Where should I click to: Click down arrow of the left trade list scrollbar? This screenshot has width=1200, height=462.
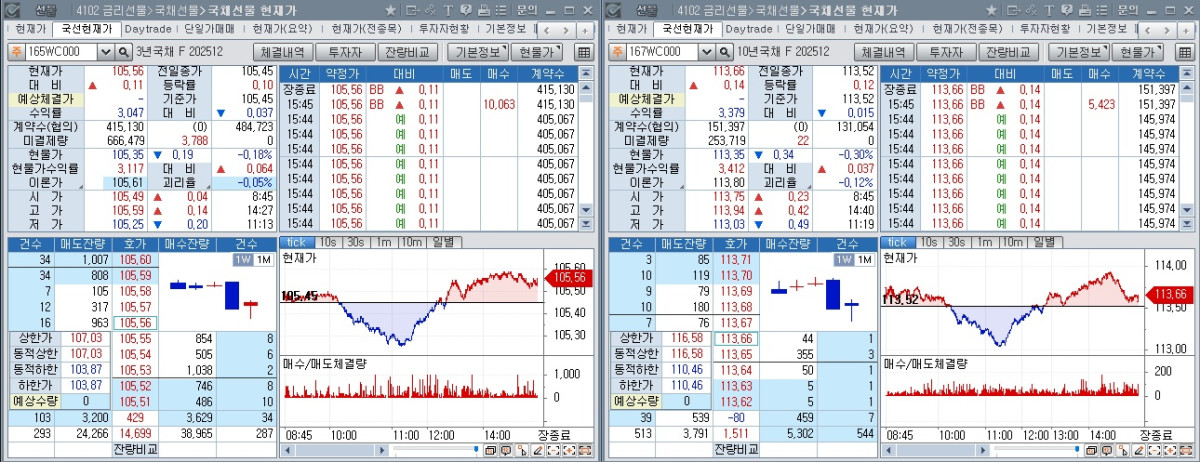pos(586,211)
